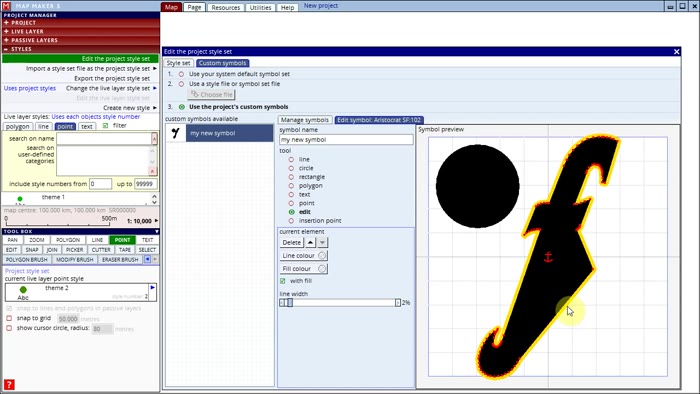700x394 pixels.
Task: Choose the rectangle tool radio
Action: pos(291,177)
